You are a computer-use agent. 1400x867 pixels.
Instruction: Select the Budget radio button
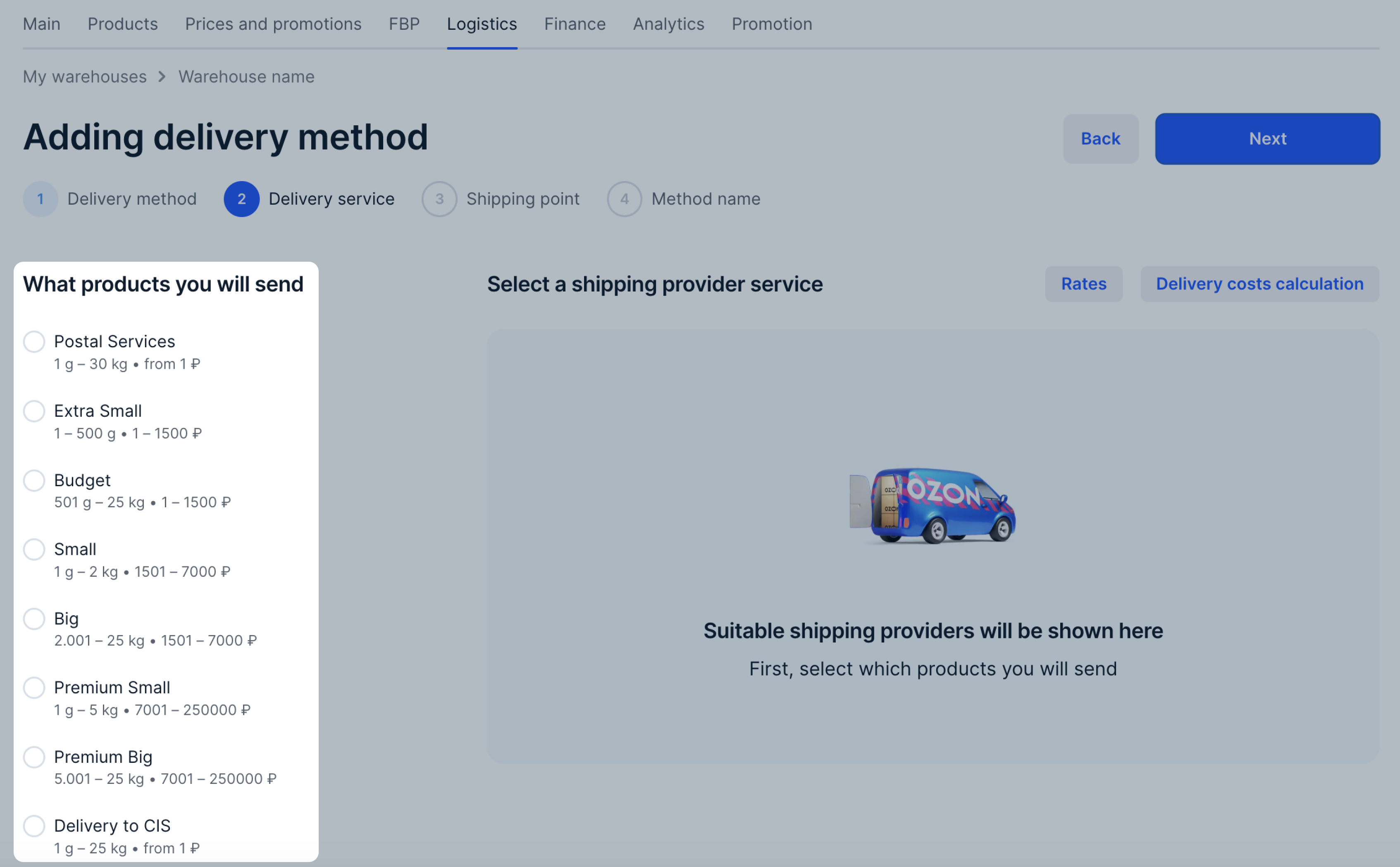coord(34,480)
